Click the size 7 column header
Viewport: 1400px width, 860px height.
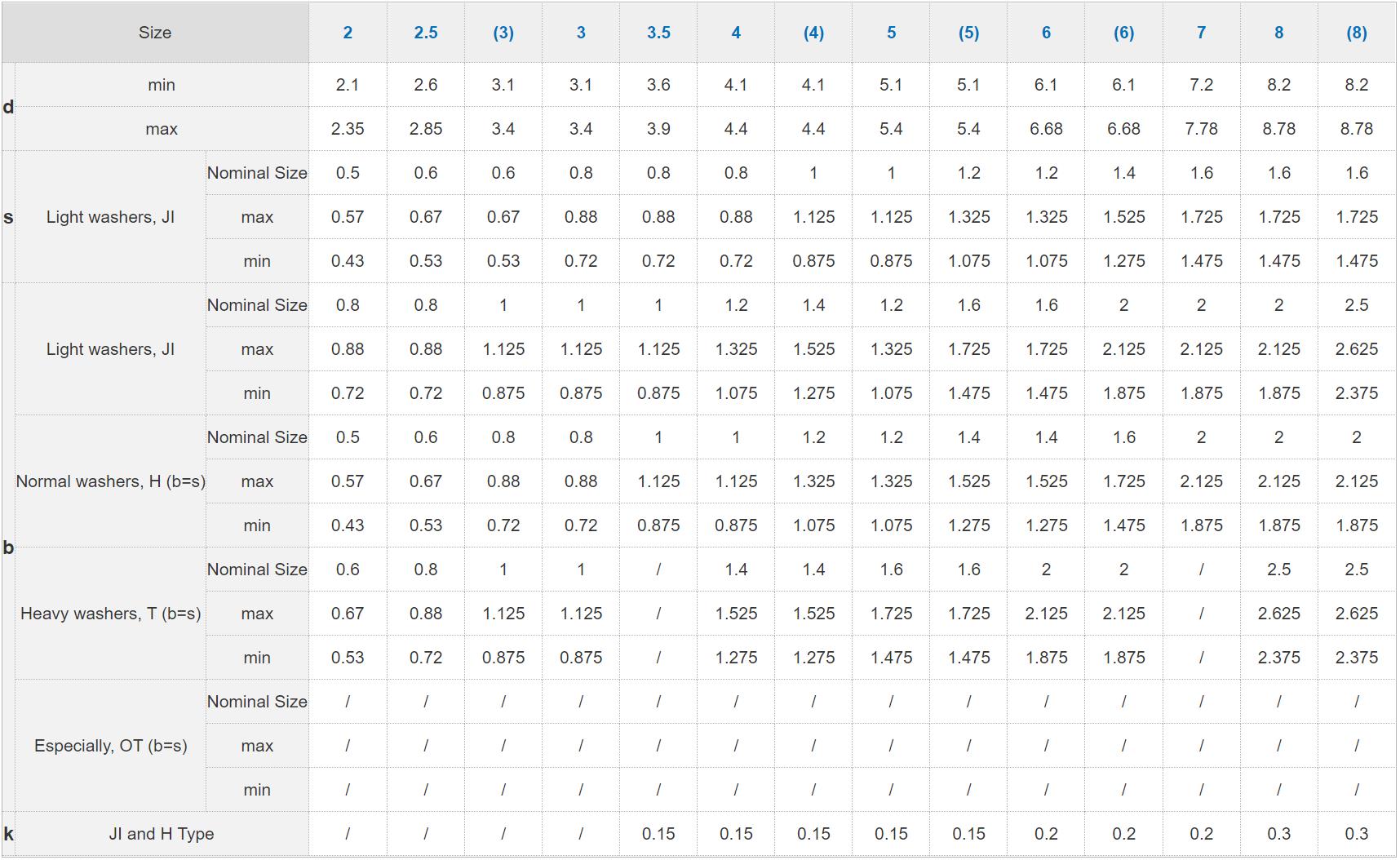point(1201,33)
